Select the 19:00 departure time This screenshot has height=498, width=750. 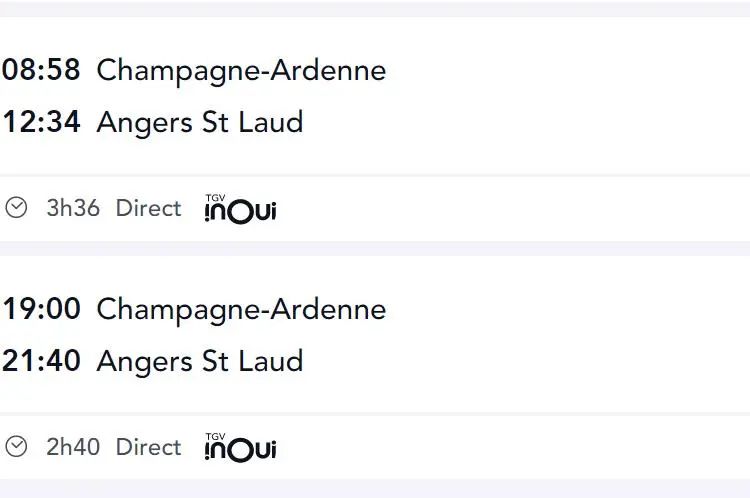(x=41, y=309)
